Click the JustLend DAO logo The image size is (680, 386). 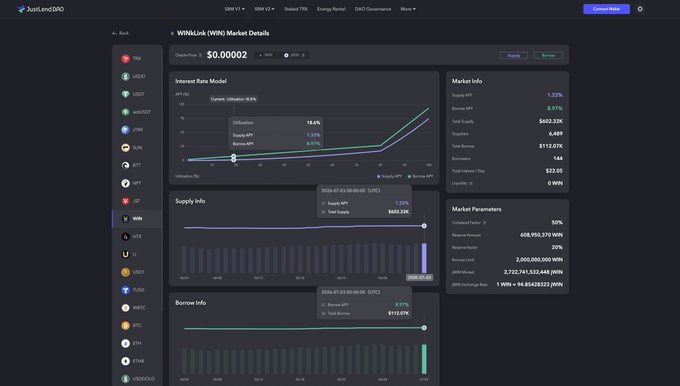pyautogui.click(x=40, y=9)
